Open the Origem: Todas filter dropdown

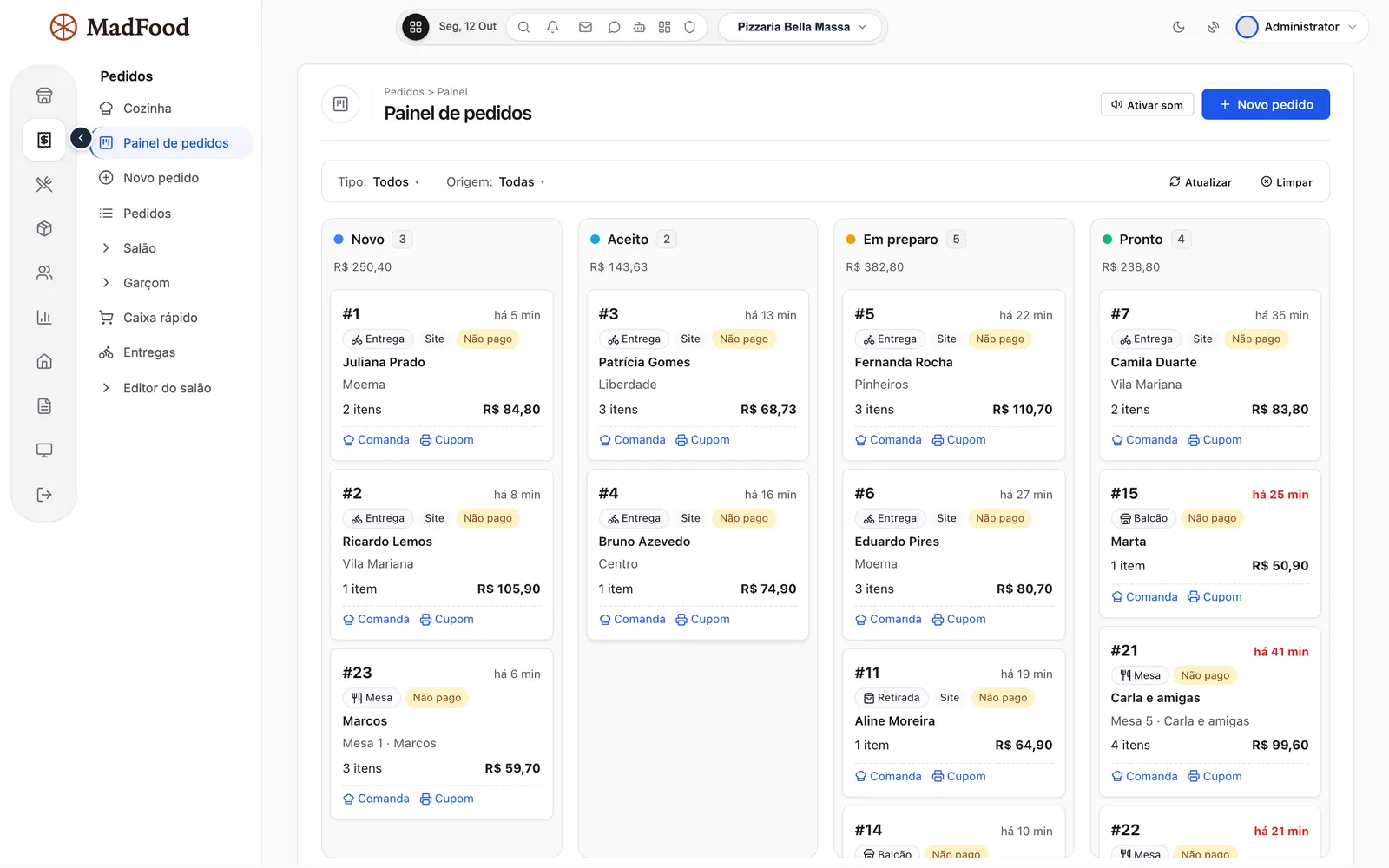tap(496, 181)
